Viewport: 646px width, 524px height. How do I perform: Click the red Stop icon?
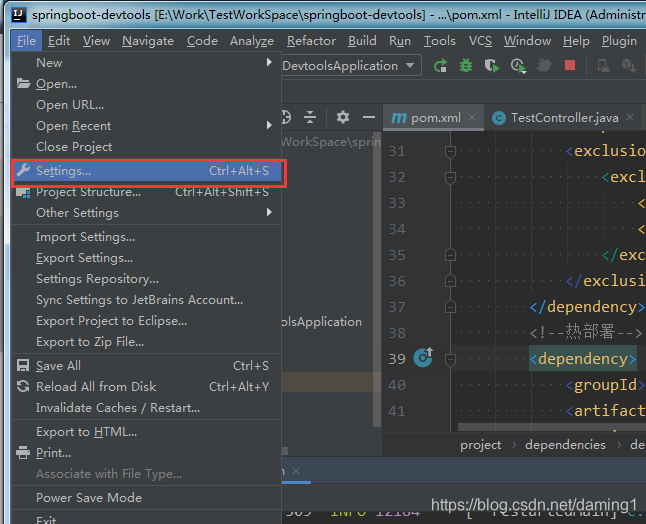(x=570, y=65)
